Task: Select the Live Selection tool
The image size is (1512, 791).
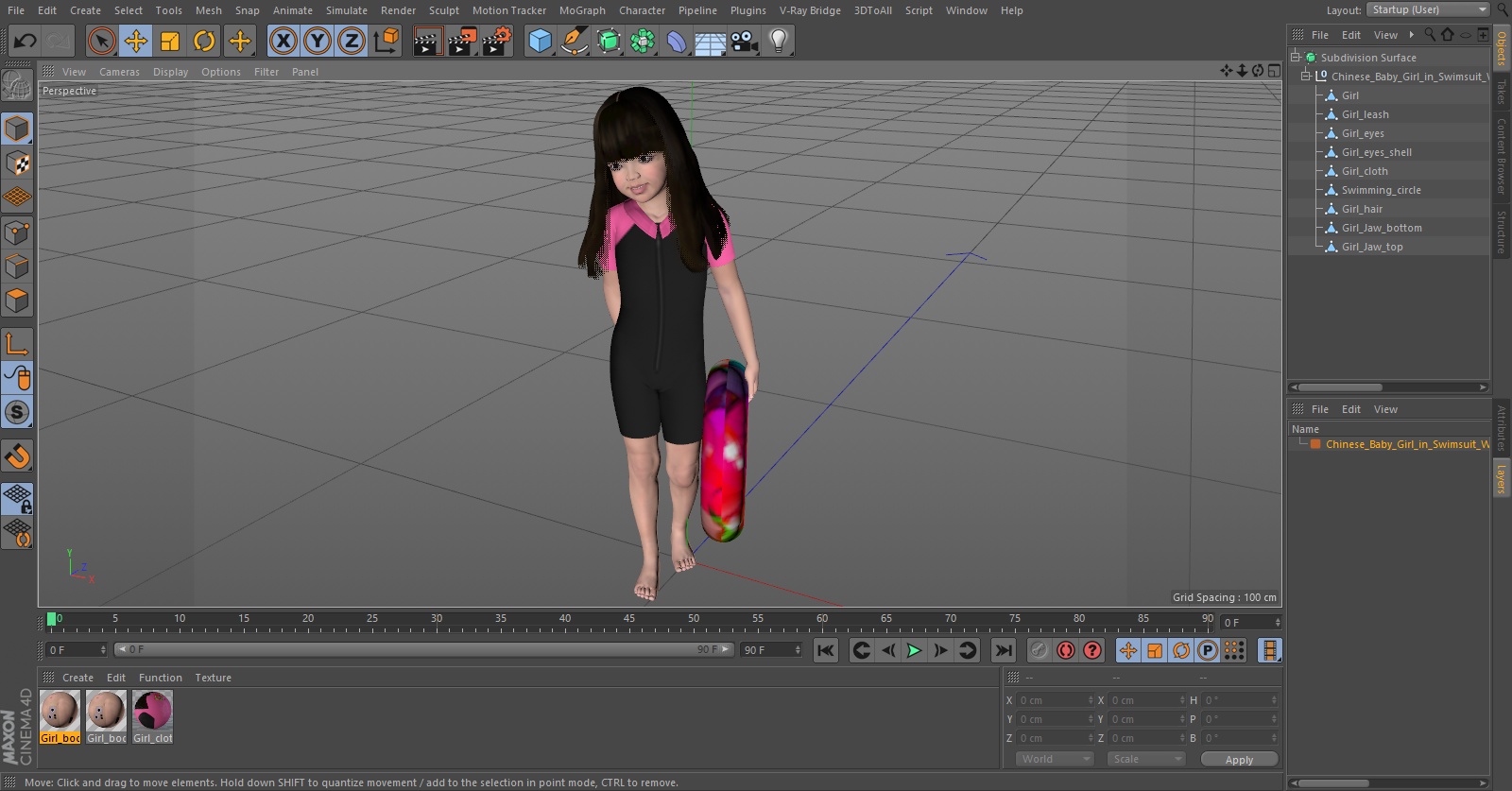Action: 101,41
